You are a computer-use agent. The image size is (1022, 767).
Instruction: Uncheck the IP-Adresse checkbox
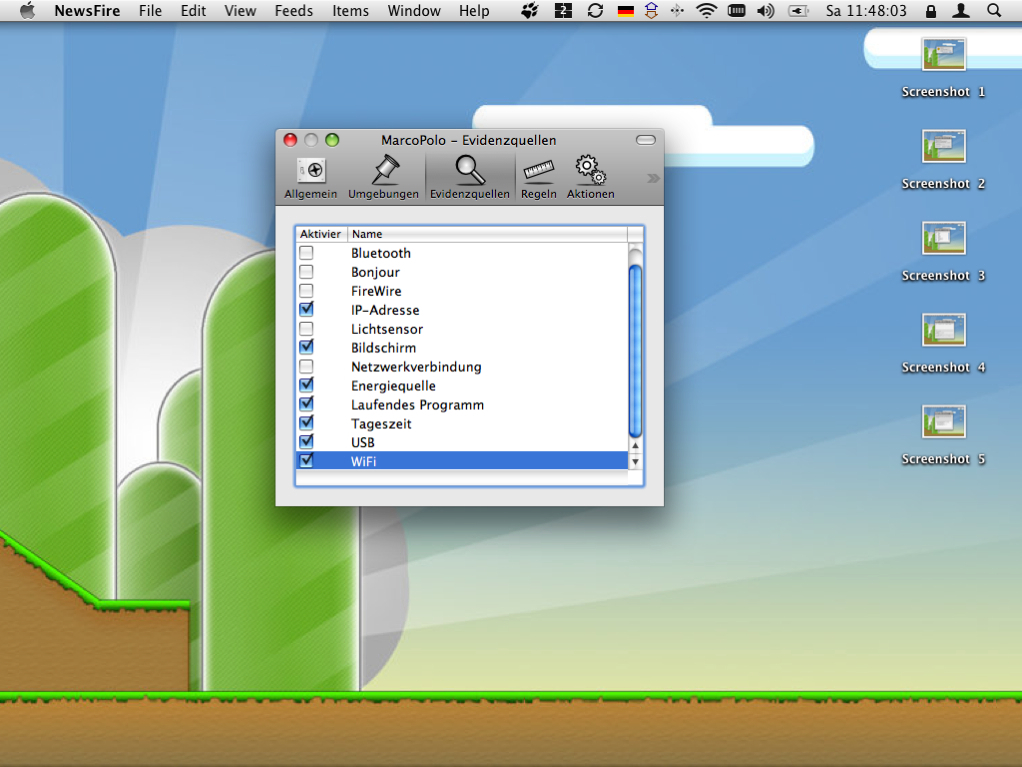tap(306, 310)
